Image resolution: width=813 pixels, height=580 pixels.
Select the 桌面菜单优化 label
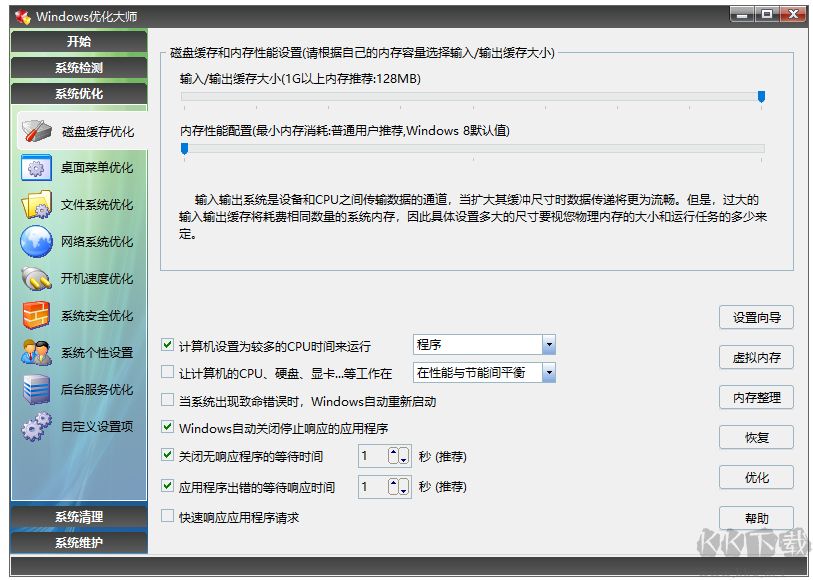pos(97,167)
